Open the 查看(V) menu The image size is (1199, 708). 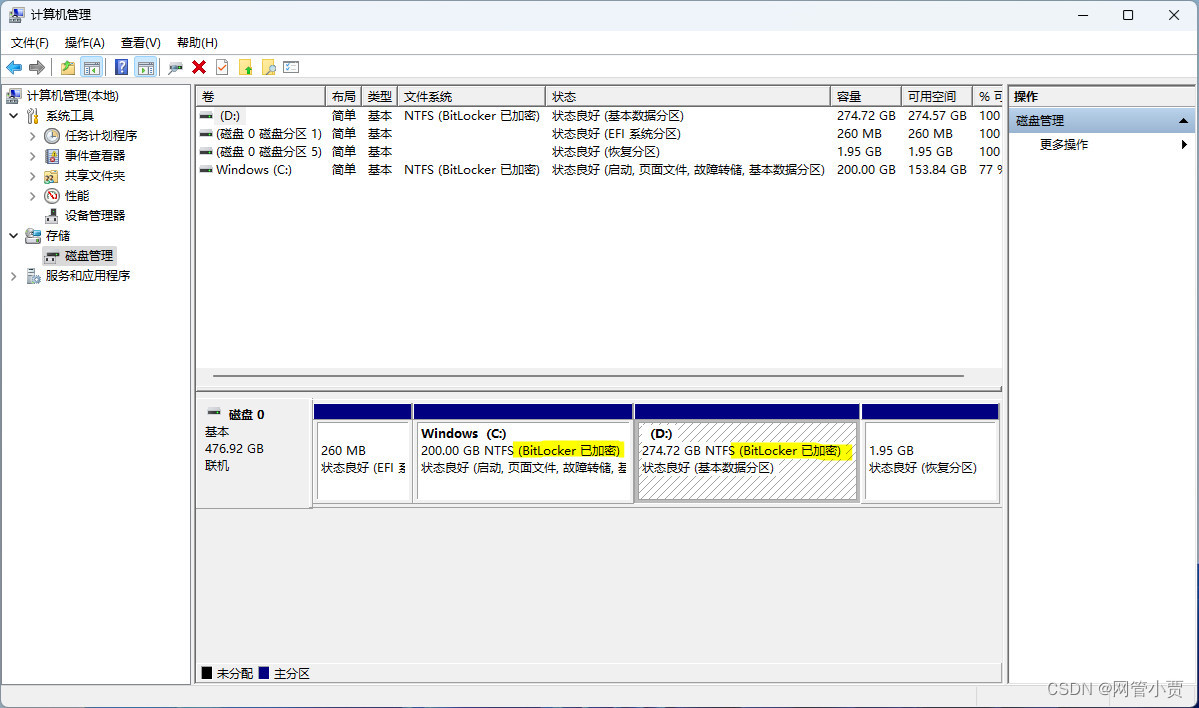click(141, 43)
